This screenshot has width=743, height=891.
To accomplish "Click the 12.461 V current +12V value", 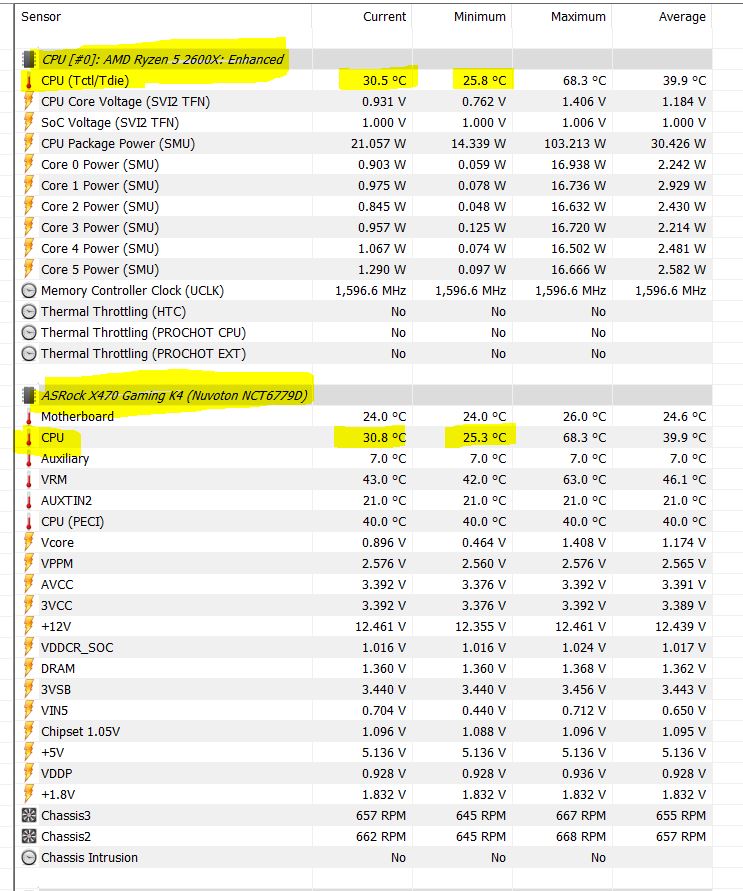I will click(381, 627).
